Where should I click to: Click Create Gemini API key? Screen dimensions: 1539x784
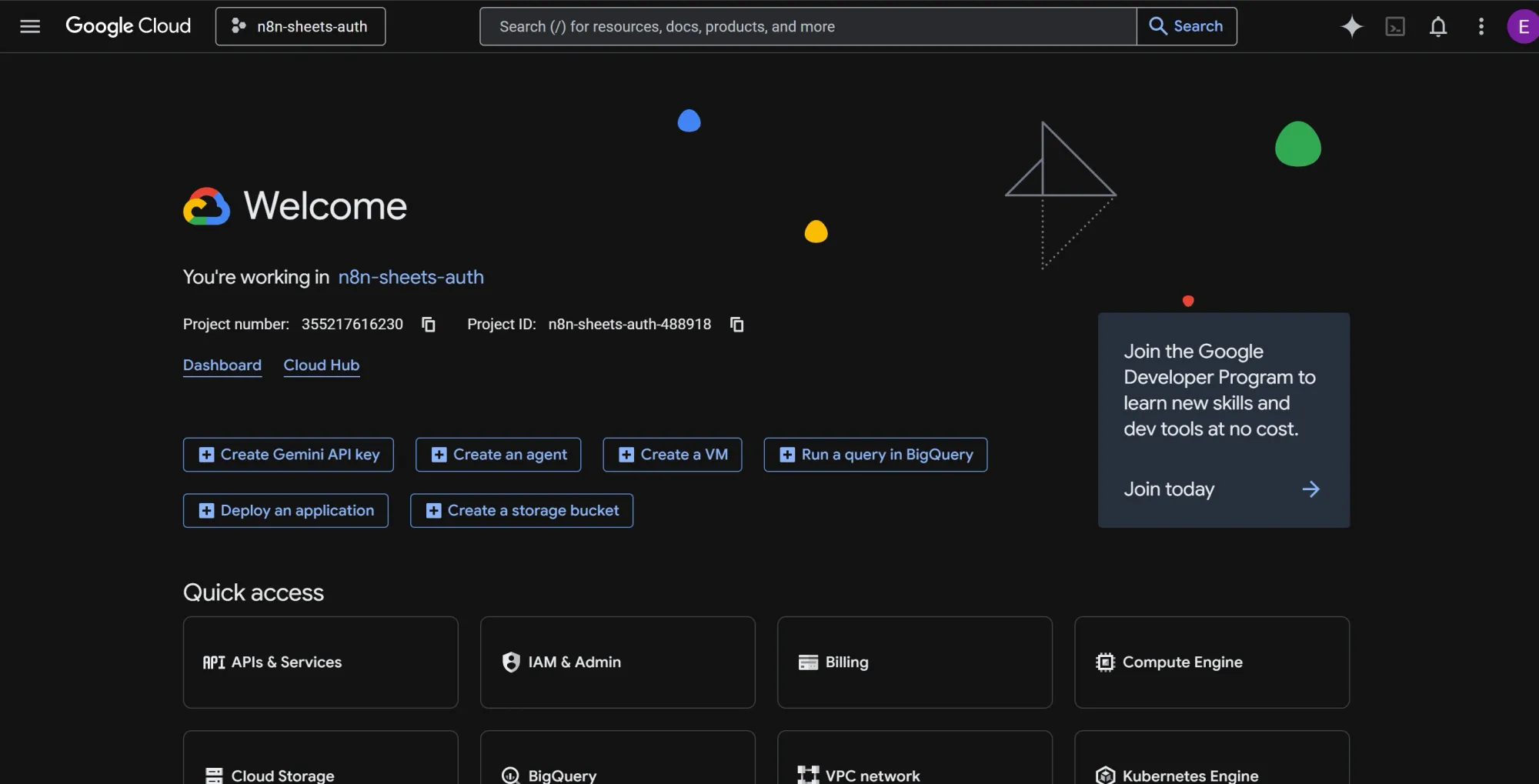click(x=289, y=455)
